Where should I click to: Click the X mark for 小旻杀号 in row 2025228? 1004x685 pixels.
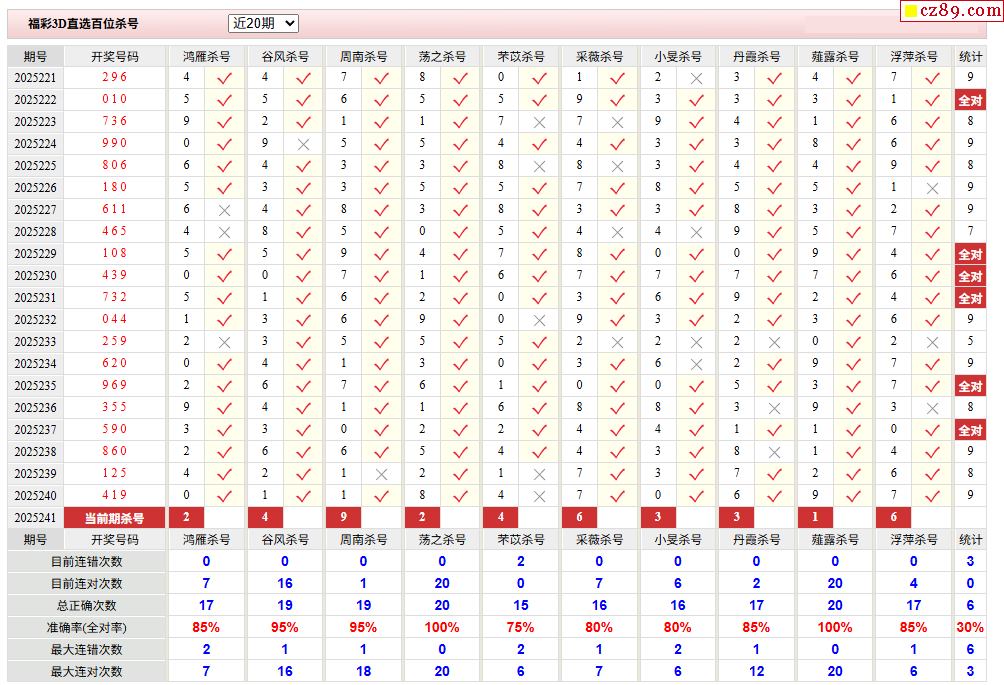pos(696,233)
